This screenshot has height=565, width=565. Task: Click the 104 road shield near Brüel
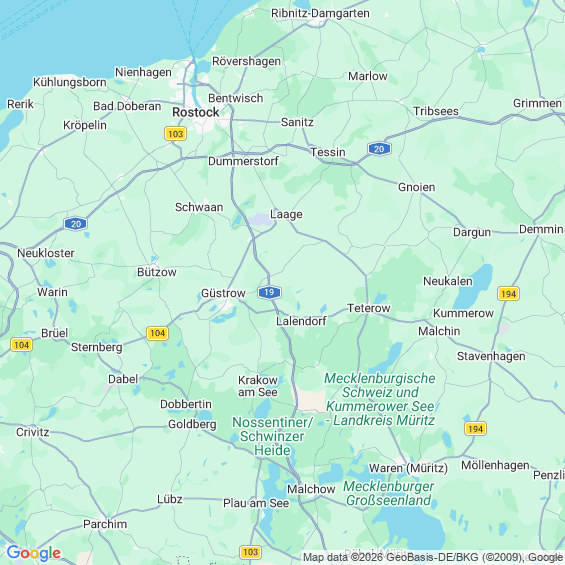[22, 345]
